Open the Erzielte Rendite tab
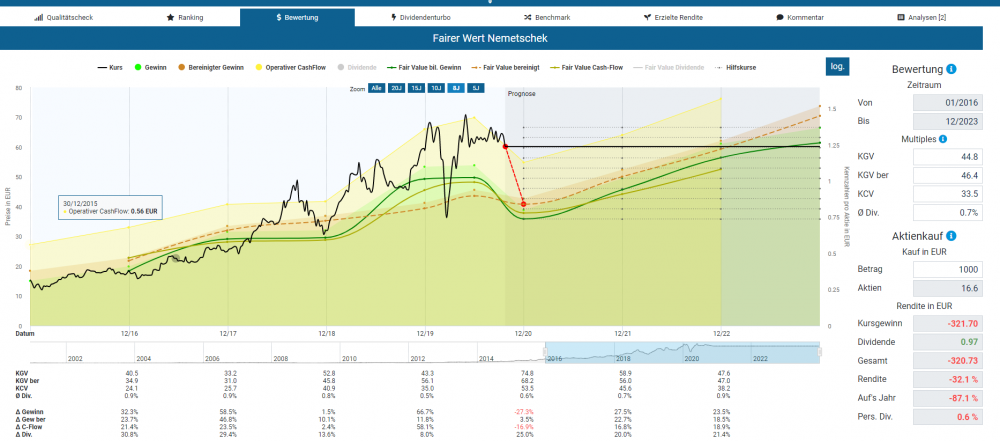Screen dimensions: 1000x441 click(673, 17)
